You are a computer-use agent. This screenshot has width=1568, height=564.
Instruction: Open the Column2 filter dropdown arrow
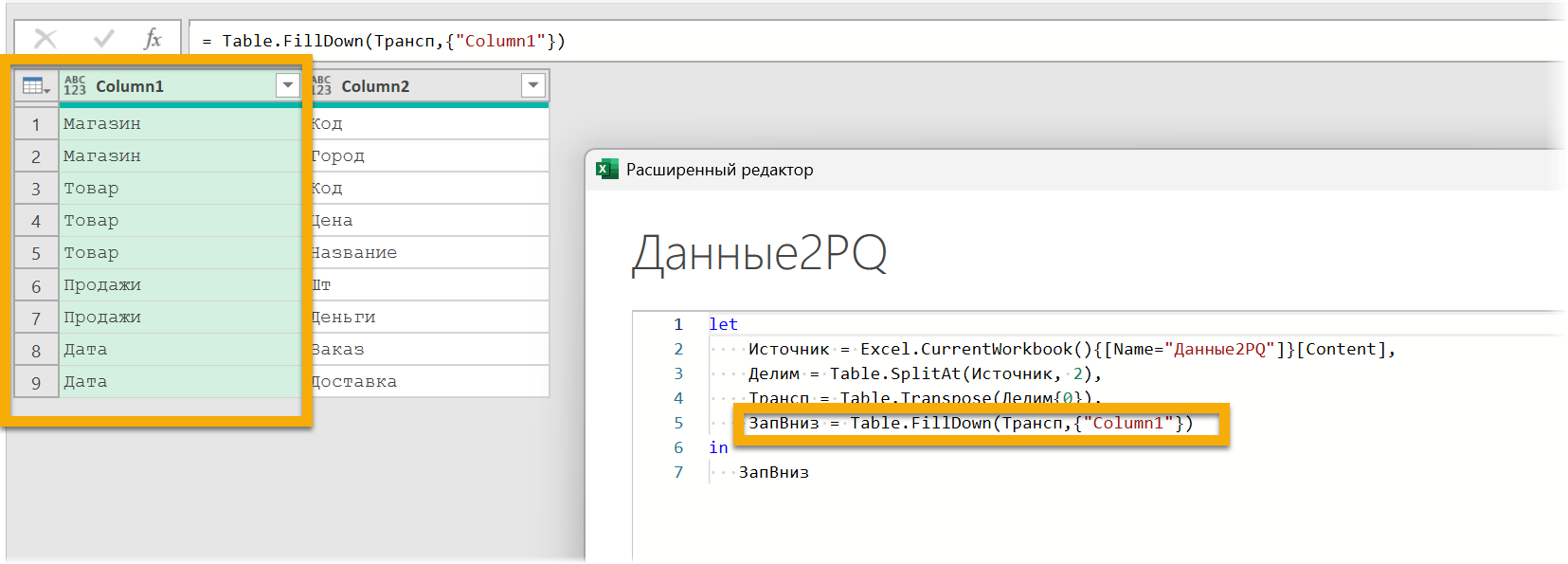click(x=533, y=85)
